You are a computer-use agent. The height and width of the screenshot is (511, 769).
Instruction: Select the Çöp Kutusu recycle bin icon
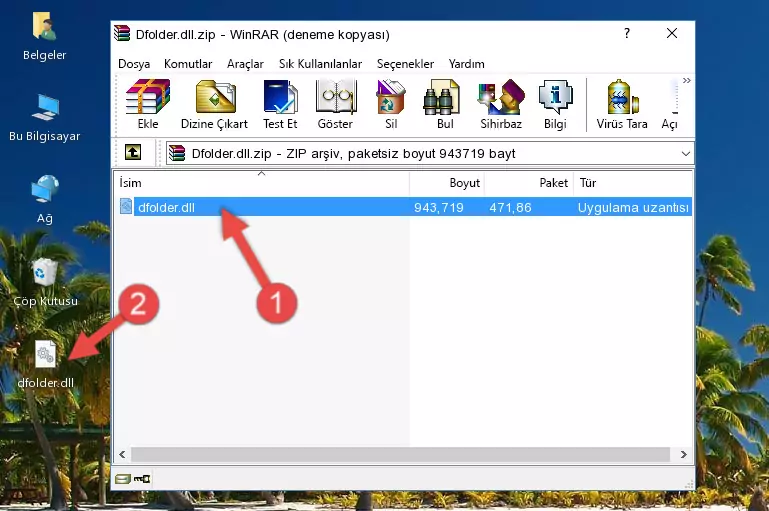click(45, 282)
